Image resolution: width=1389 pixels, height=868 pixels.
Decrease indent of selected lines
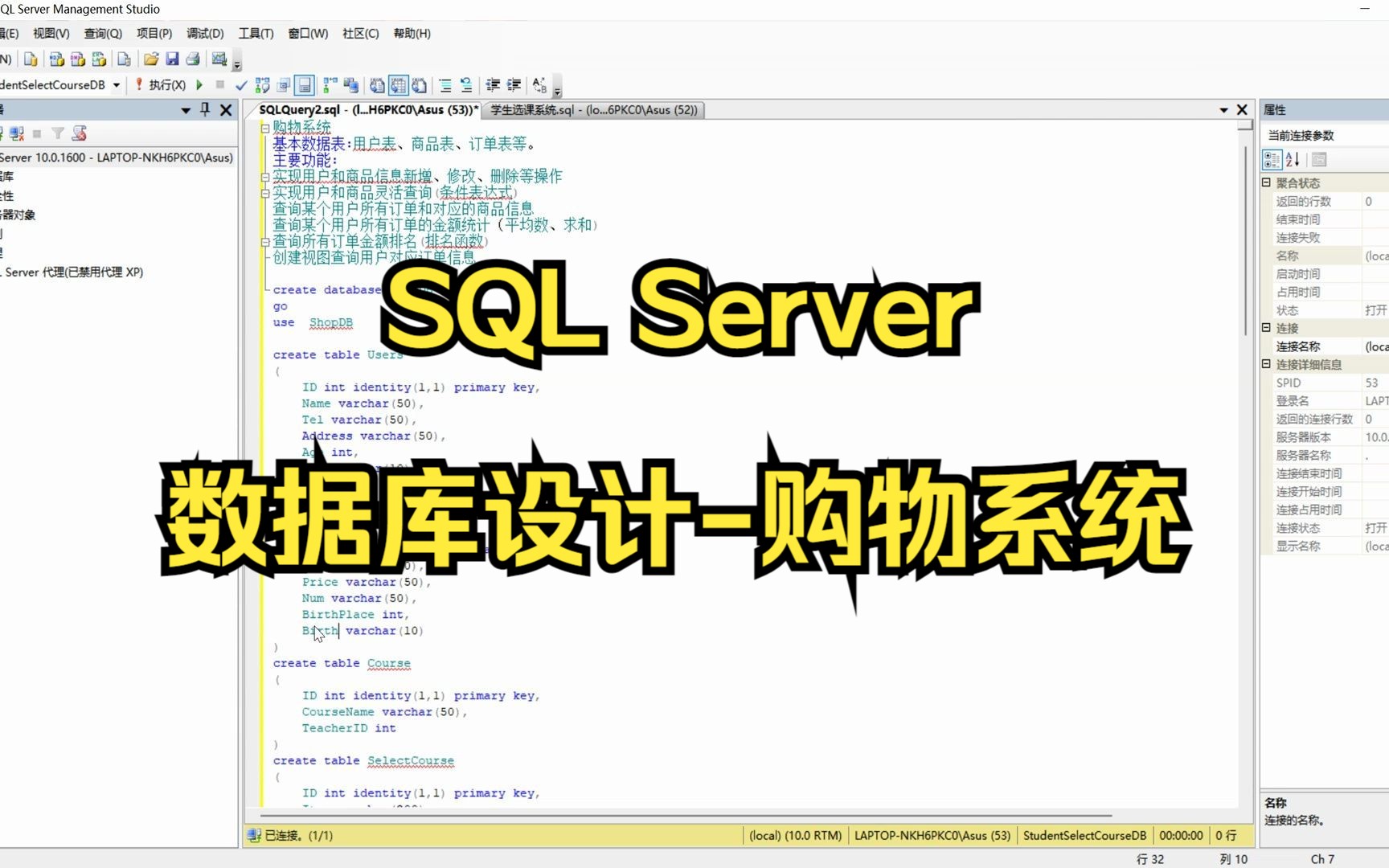click(493, 85)
